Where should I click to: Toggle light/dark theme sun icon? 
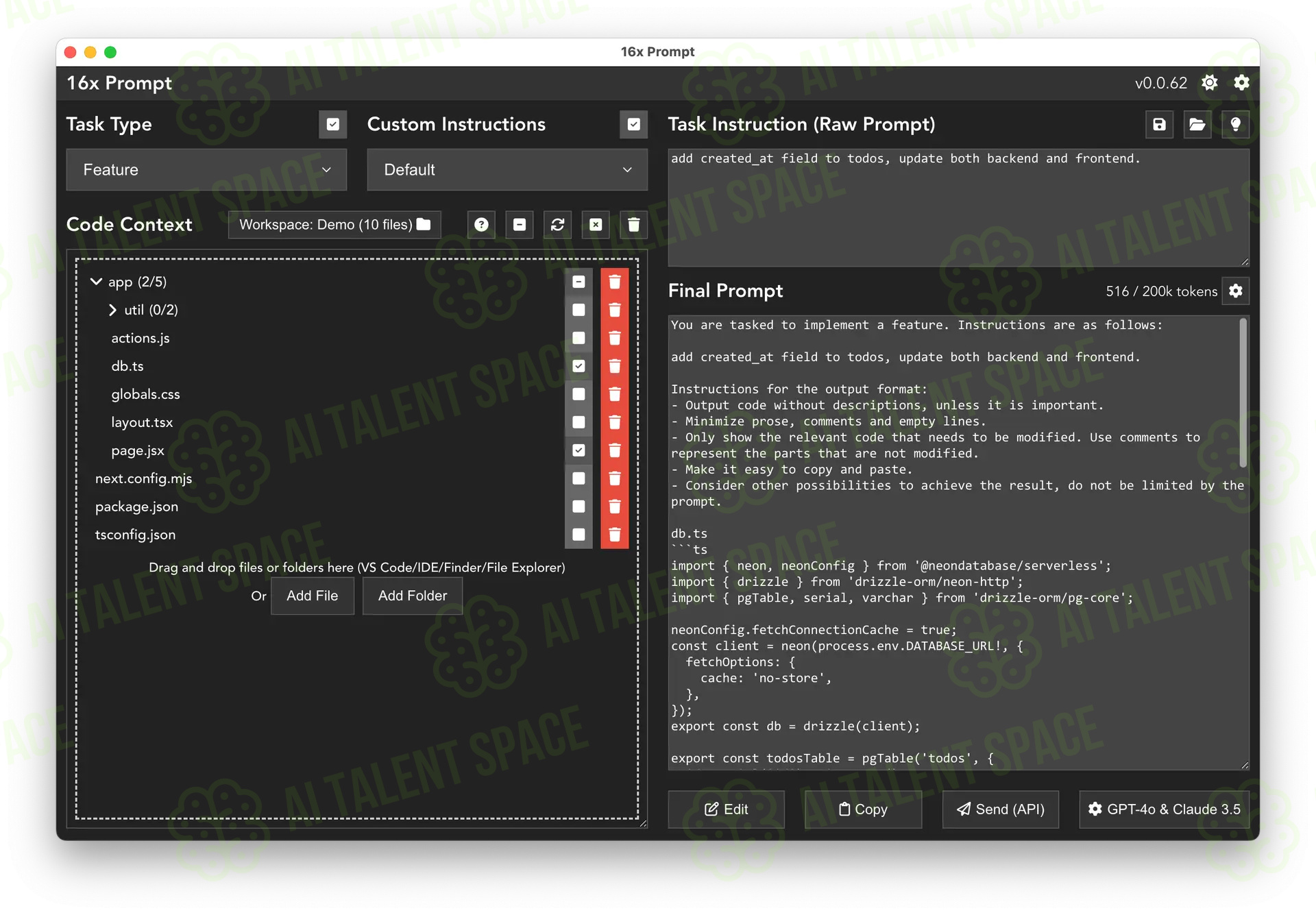point(1210,83)
